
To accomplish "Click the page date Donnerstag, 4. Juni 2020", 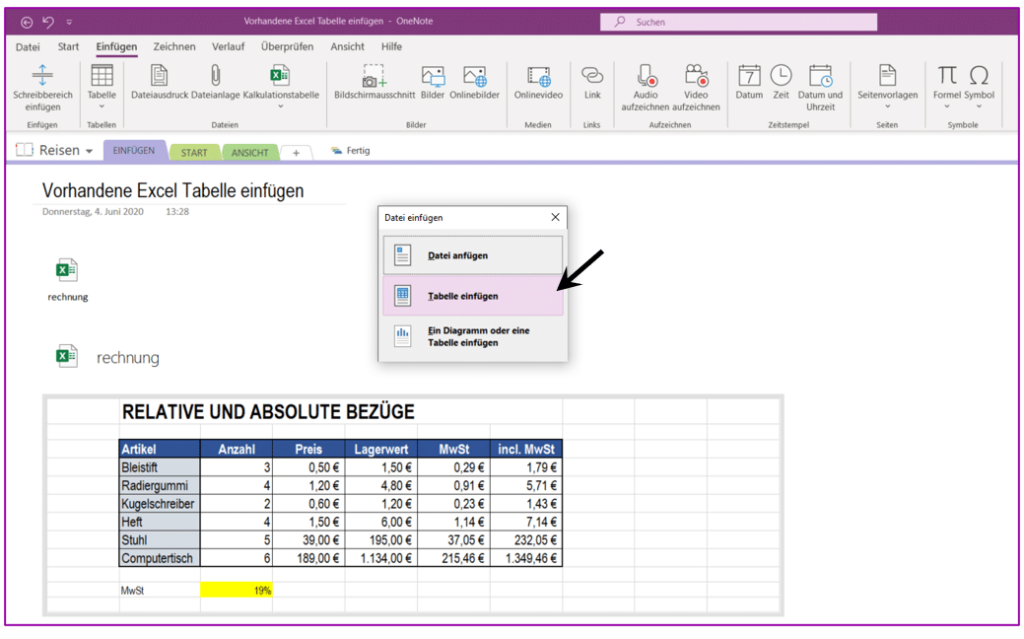I will click(x=93, y=212).
